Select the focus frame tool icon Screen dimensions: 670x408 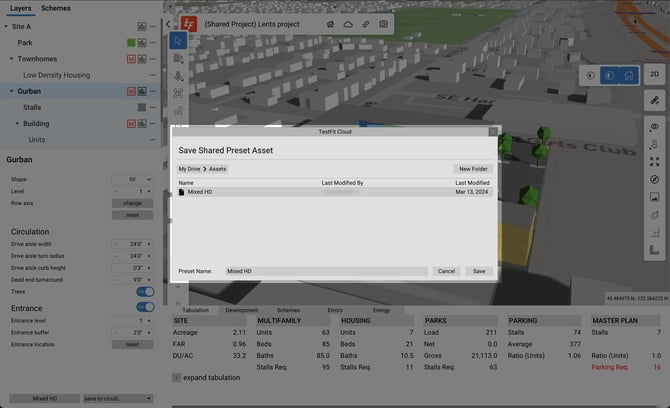point(178,94)
